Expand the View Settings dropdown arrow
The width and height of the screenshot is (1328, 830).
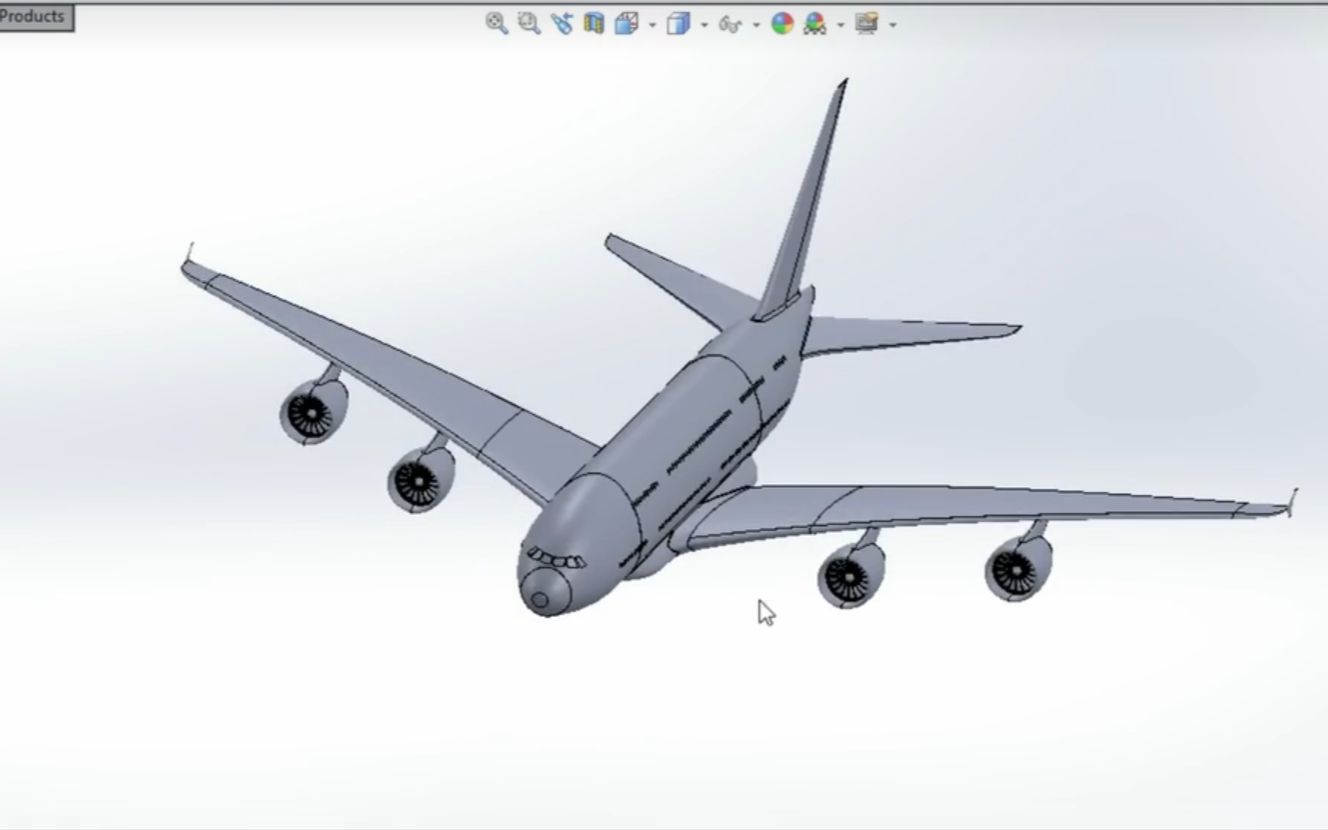892,24
